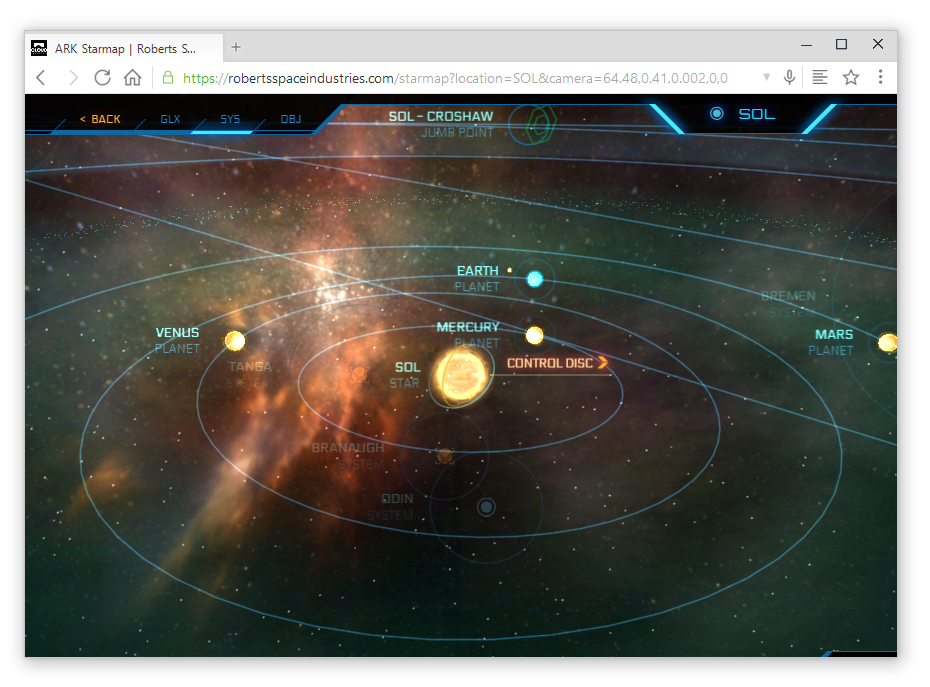Bookmark page with the star icon

tap(851, 77)
